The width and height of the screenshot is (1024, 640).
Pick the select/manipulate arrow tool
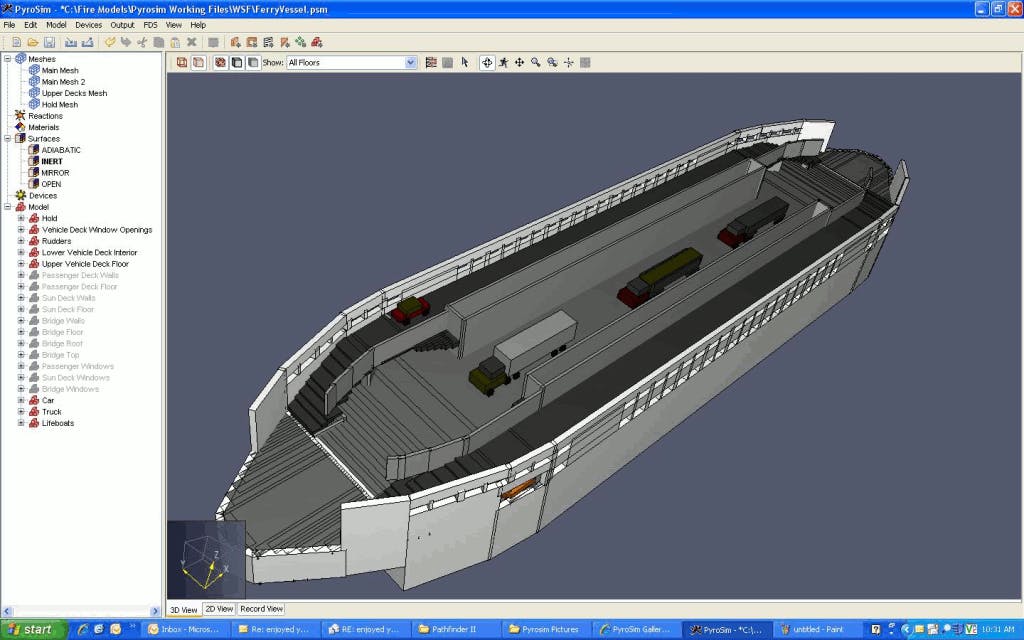[465, 62]
